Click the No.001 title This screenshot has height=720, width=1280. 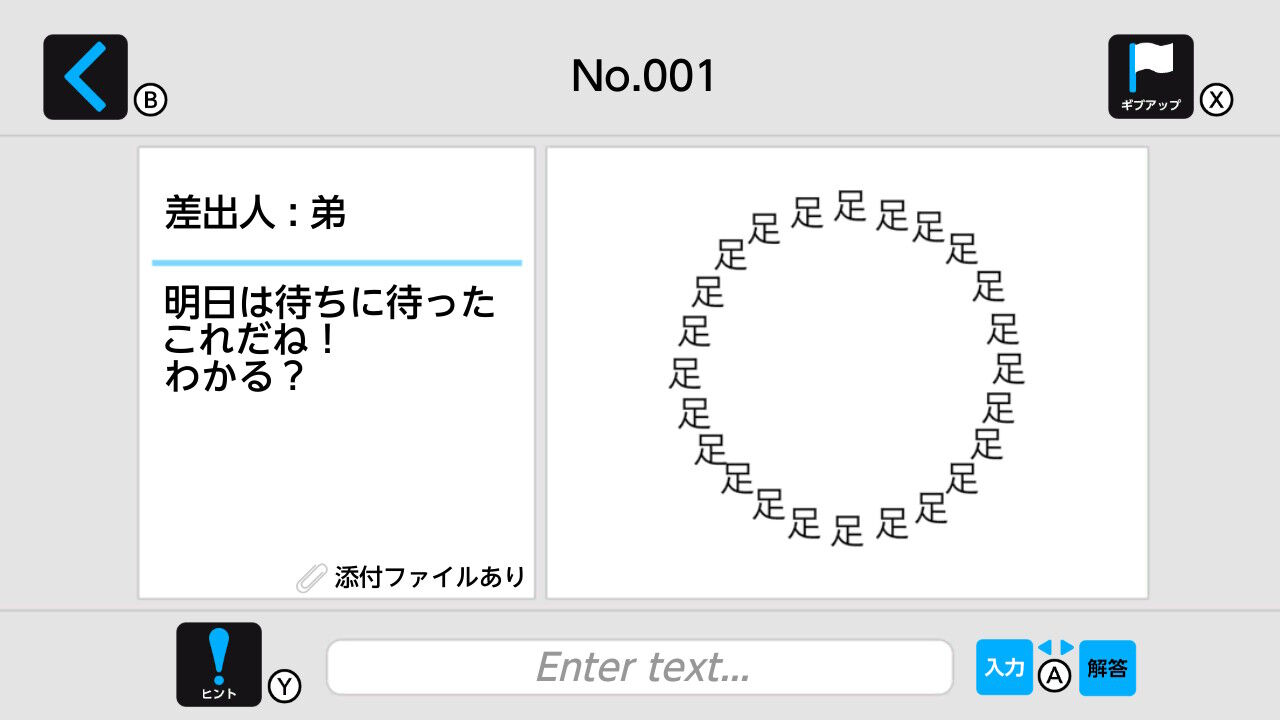tap(640, 74)
